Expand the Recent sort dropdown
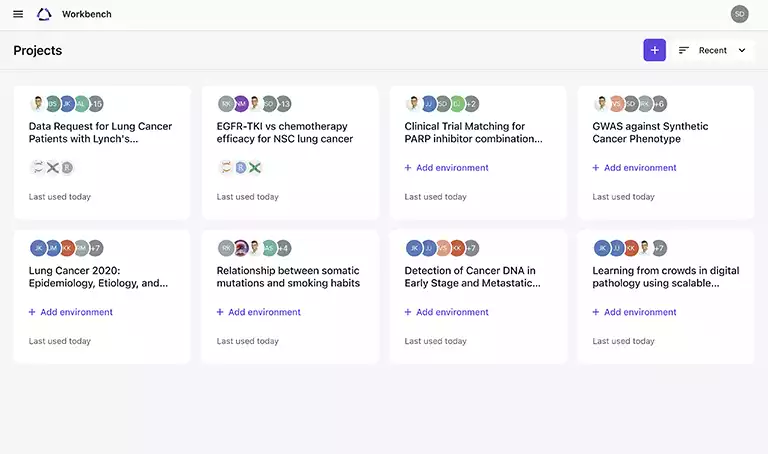Screen dimensions: 768x454 (741, 50)
